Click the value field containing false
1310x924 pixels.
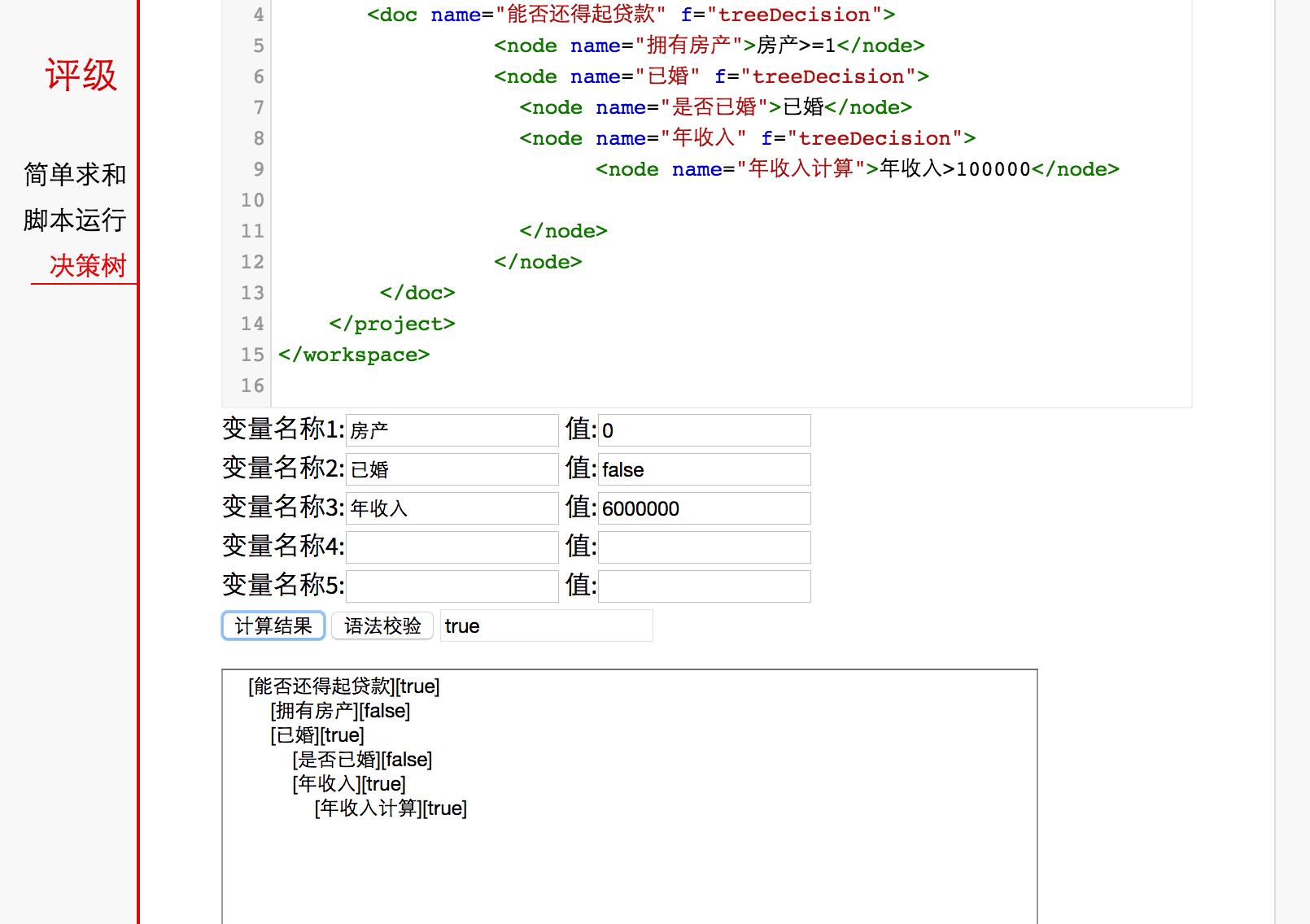(x=704, y=469)
